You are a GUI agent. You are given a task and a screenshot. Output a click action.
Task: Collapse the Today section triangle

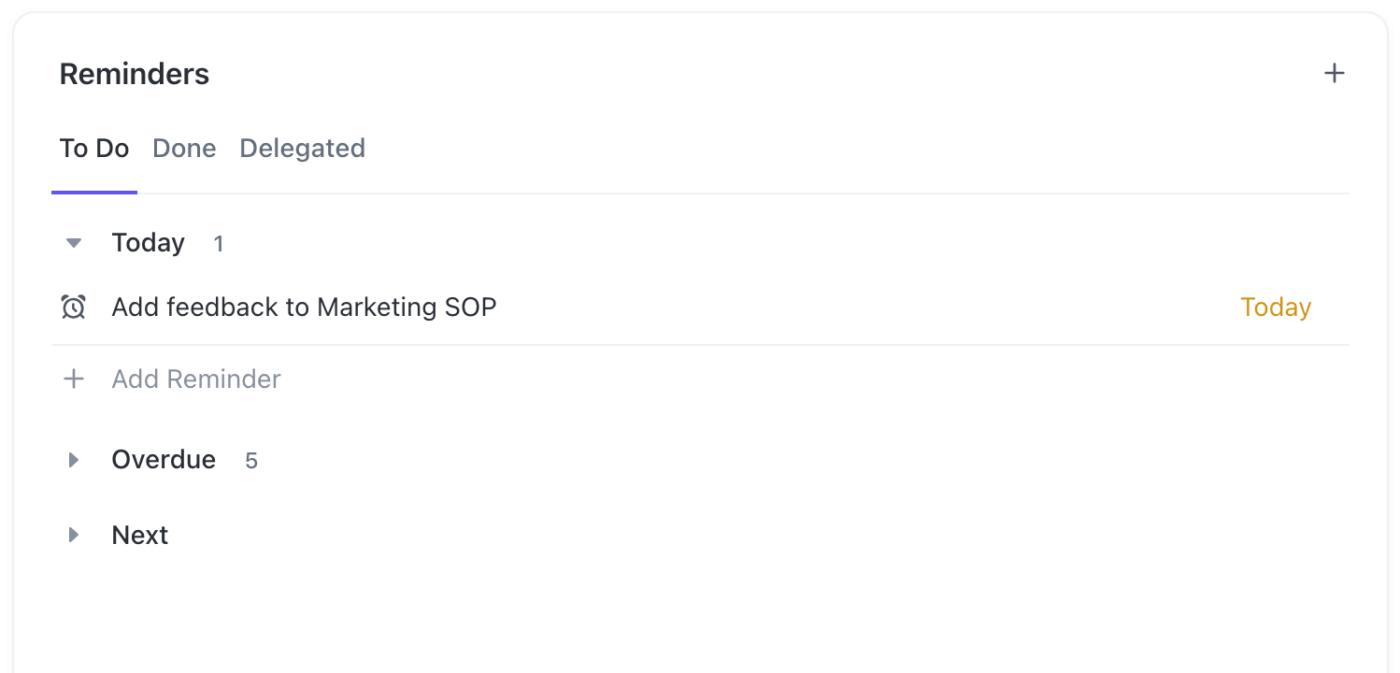pyautogui.click(x=73, y=242)
